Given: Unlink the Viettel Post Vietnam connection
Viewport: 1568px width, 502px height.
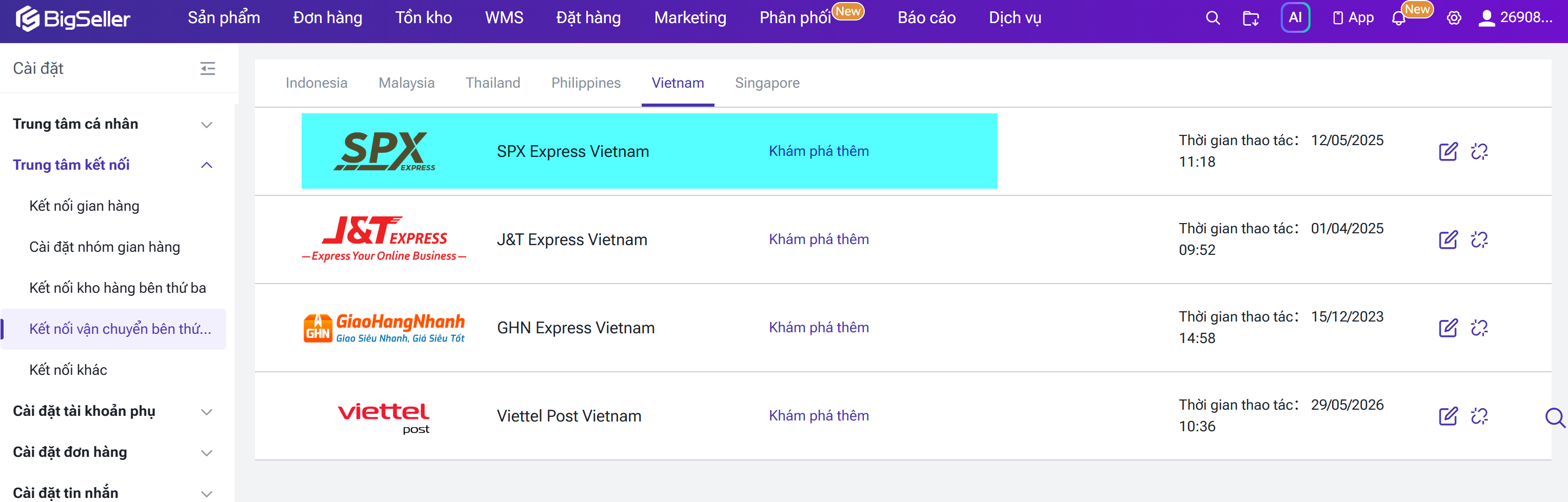Looking at the screenshot, I should 1479,416.
